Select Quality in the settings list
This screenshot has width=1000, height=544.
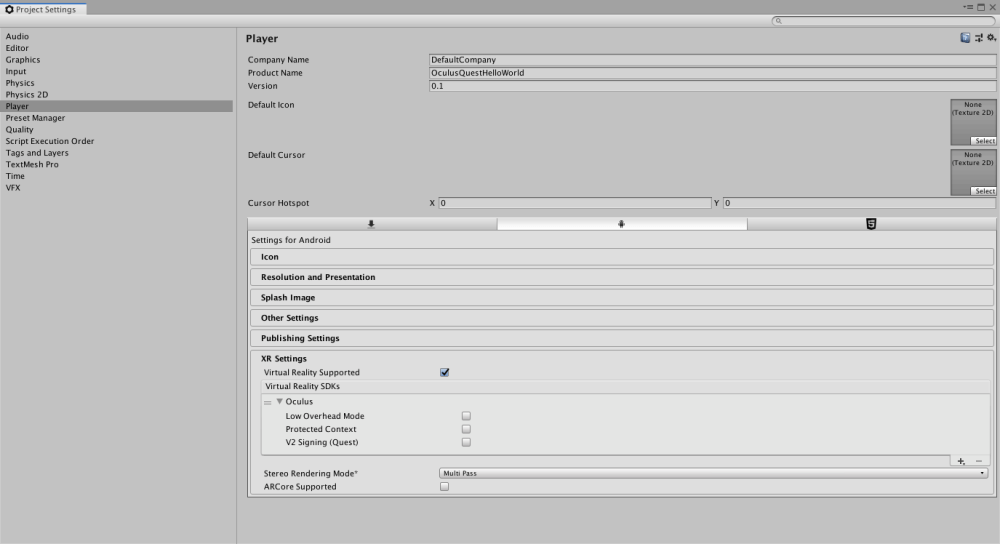pos(19,130)
